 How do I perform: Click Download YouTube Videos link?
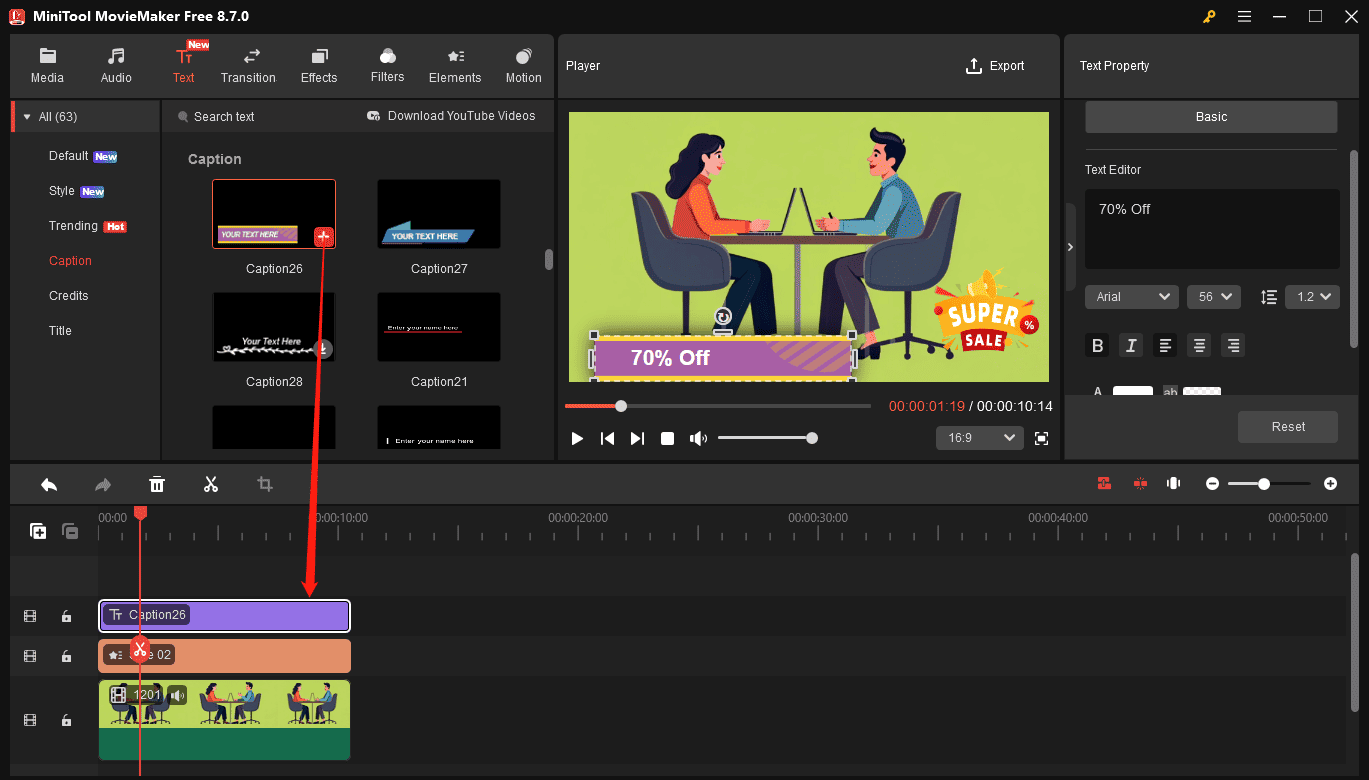coord(451,116)
